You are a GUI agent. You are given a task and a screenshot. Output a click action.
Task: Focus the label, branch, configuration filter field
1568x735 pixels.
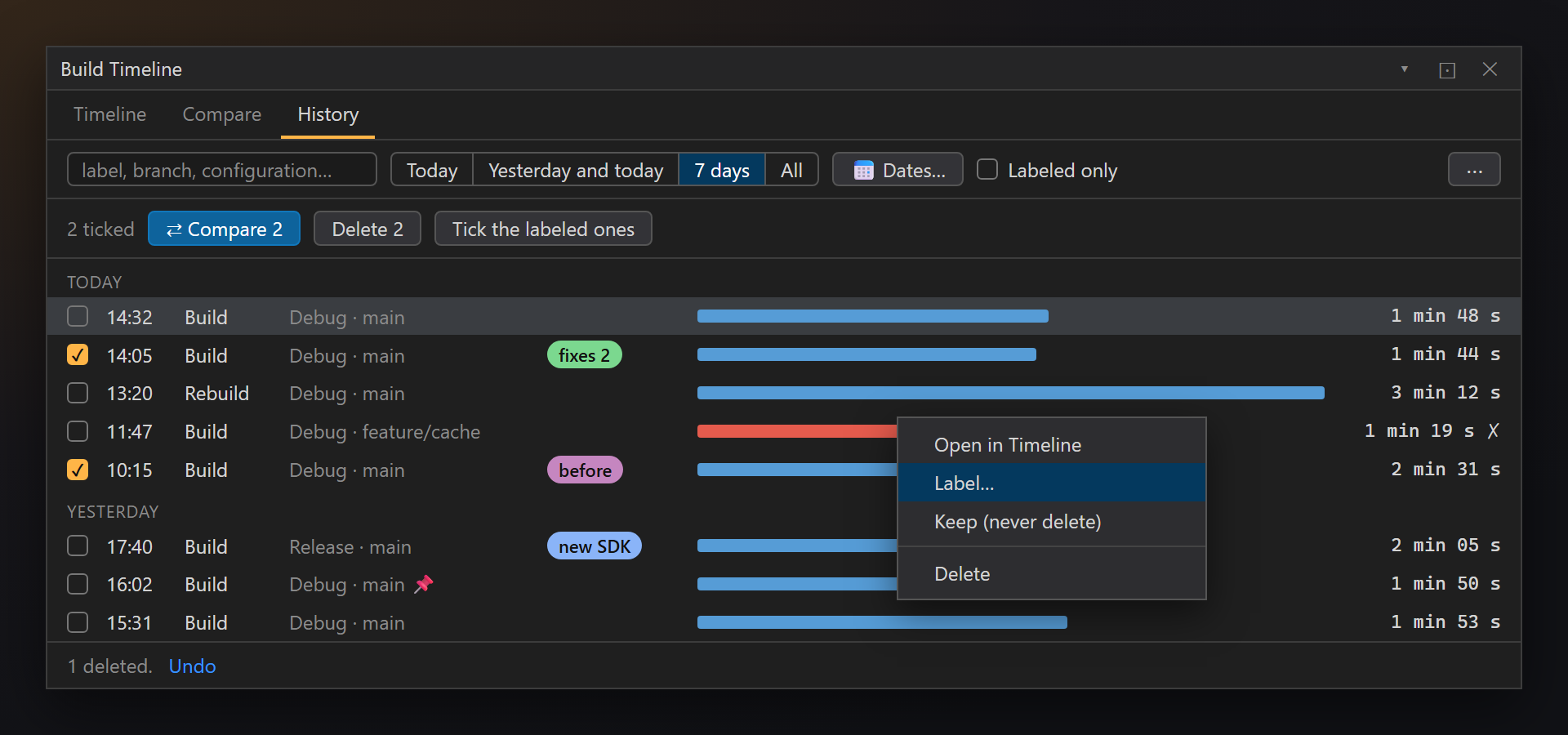point(221,170)
